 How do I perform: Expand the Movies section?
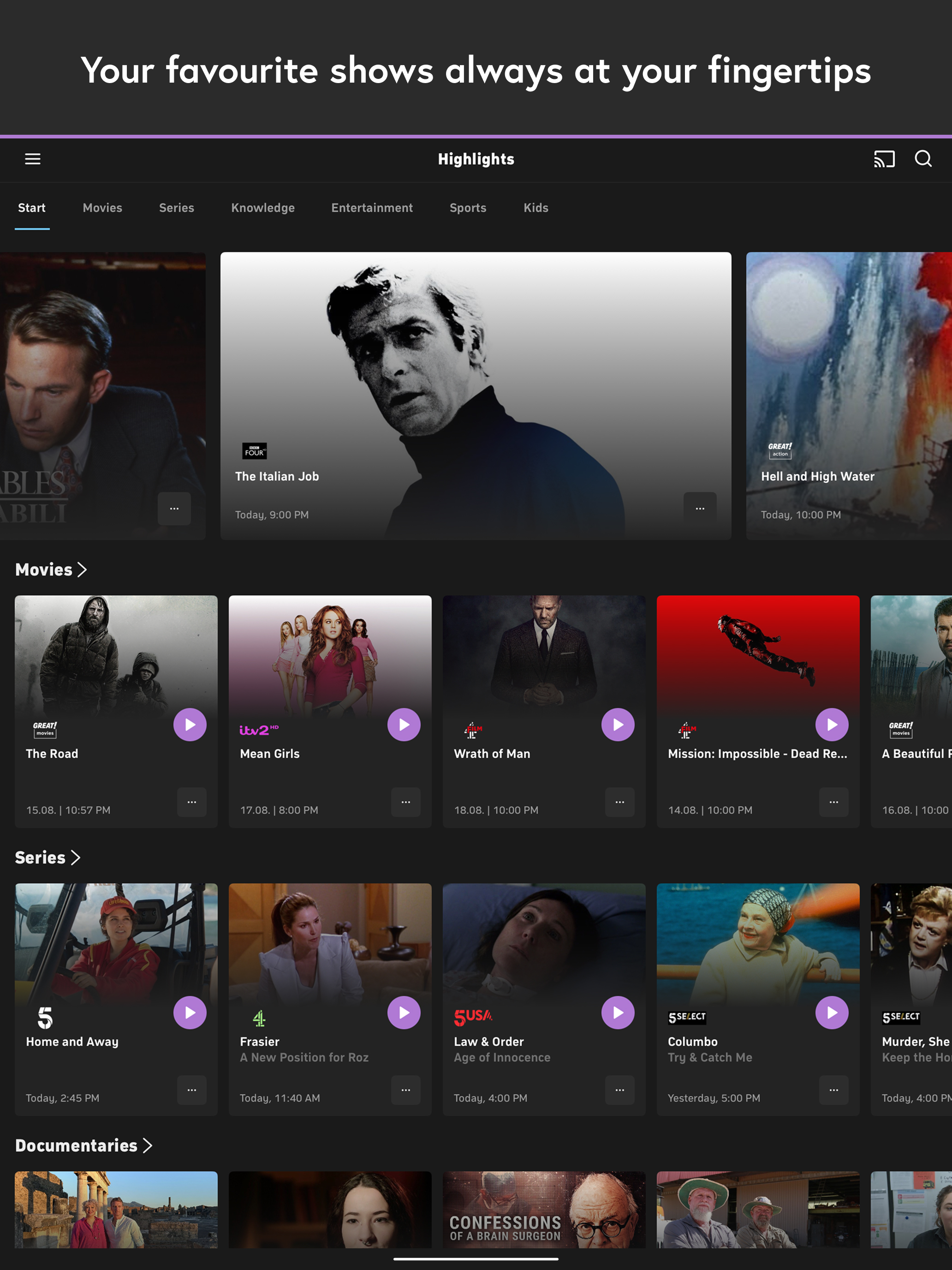coord(50,569)
